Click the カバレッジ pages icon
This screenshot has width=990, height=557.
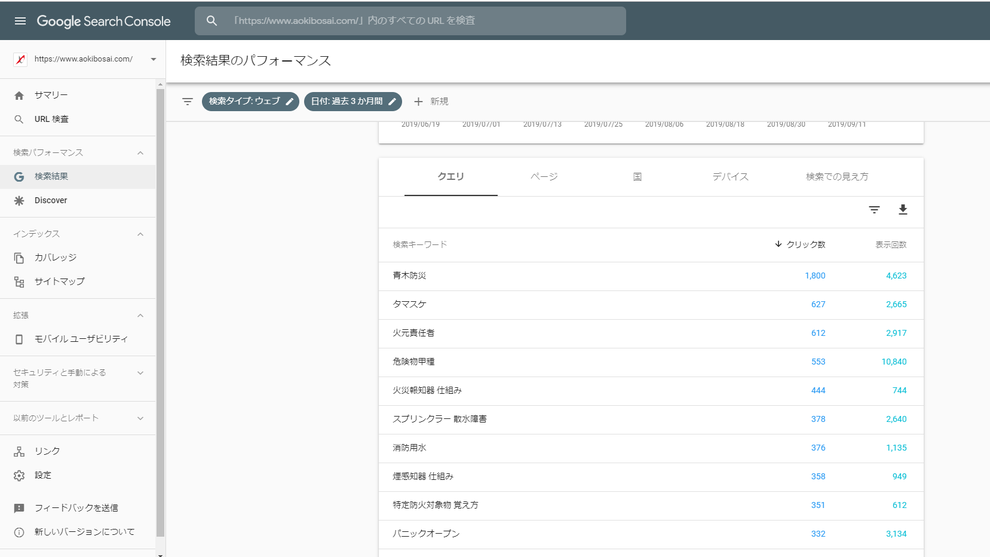pos(19,258)
